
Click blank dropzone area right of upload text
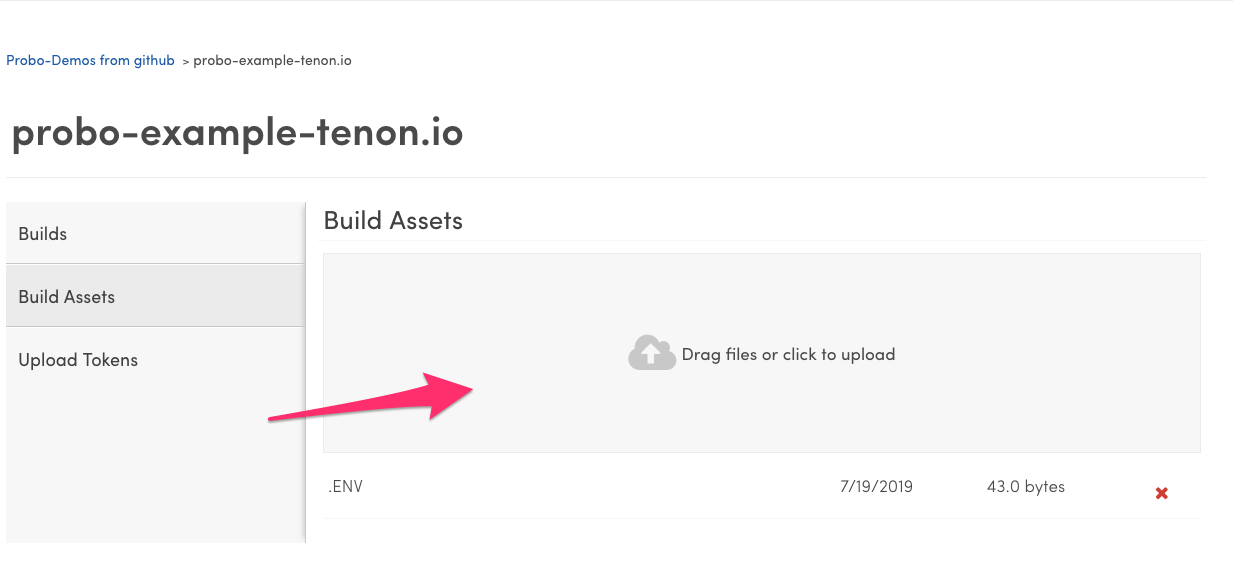[1050, 354]
